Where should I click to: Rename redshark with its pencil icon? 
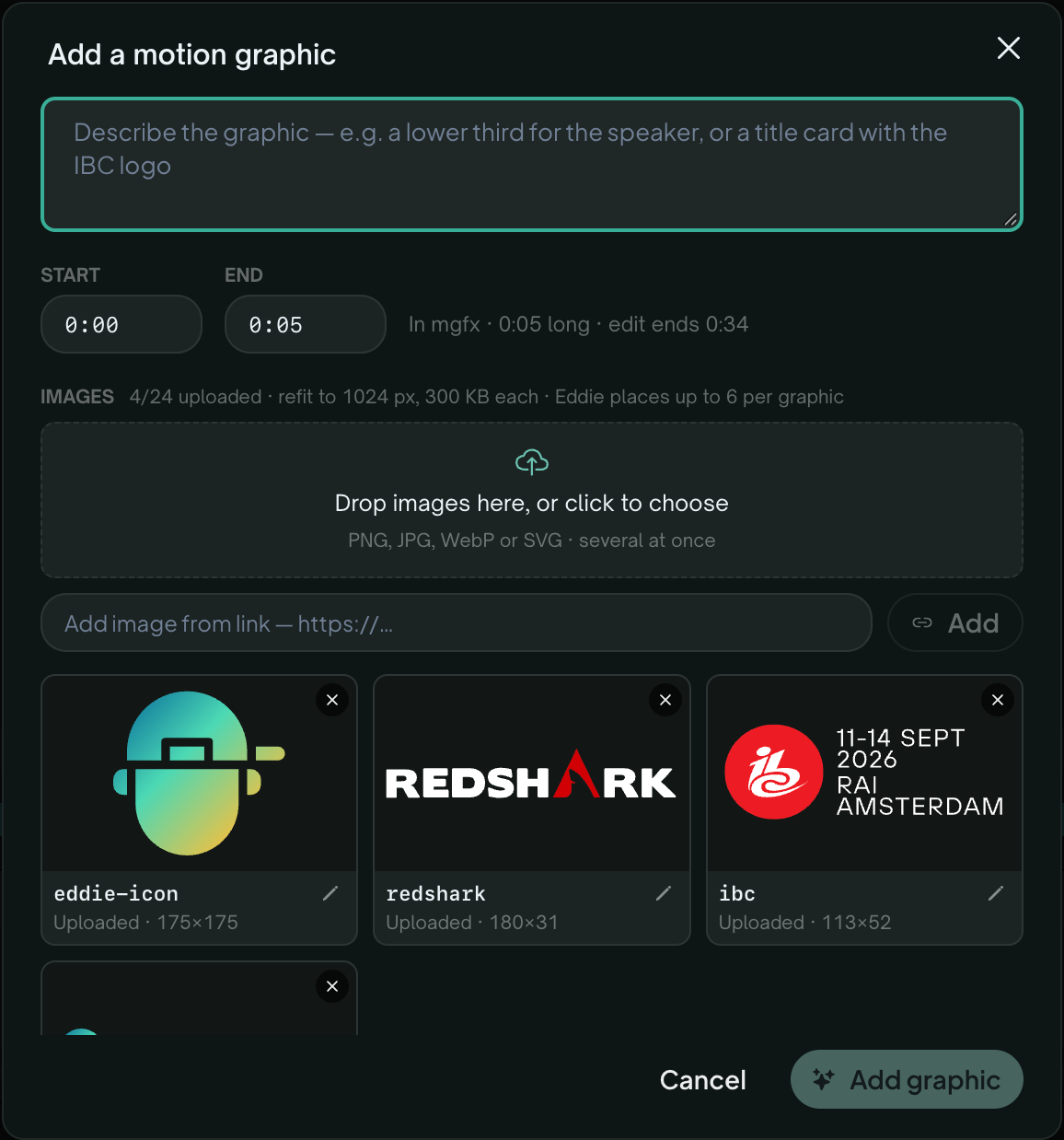(x=663, y=894)
